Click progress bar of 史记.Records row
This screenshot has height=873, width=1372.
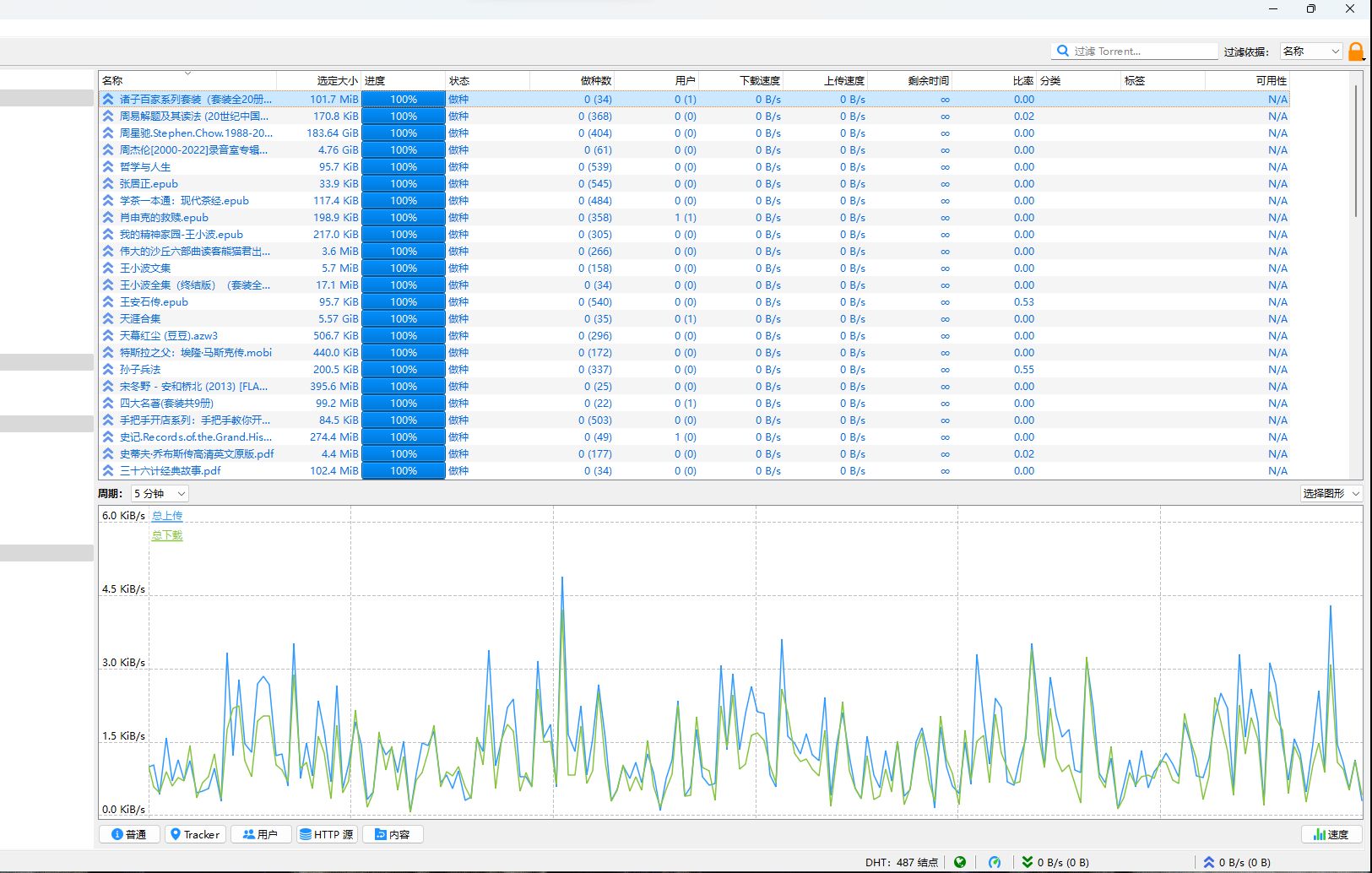404,436
